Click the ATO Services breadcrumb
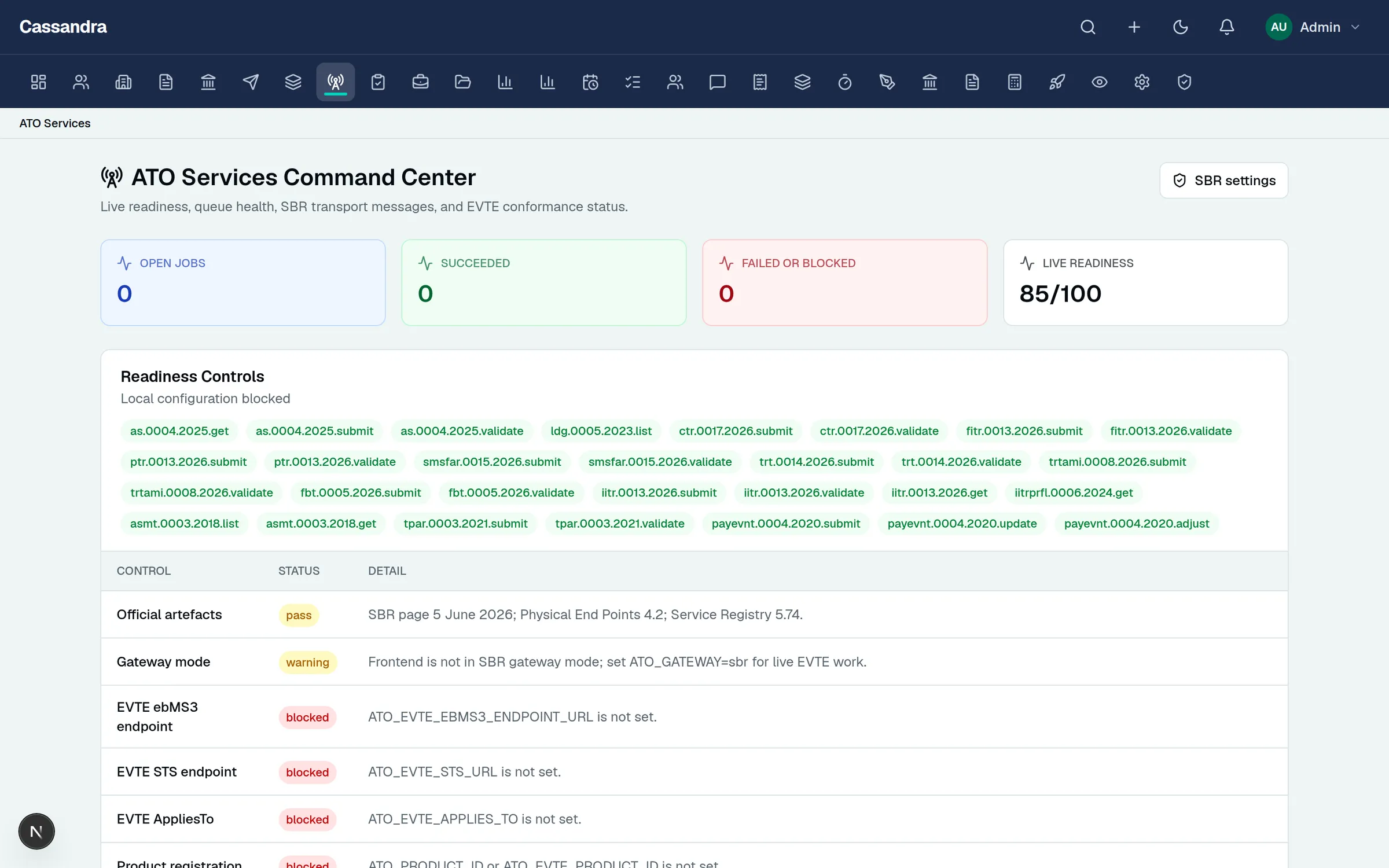This screenshot has width=1389, height=868. 55,123
